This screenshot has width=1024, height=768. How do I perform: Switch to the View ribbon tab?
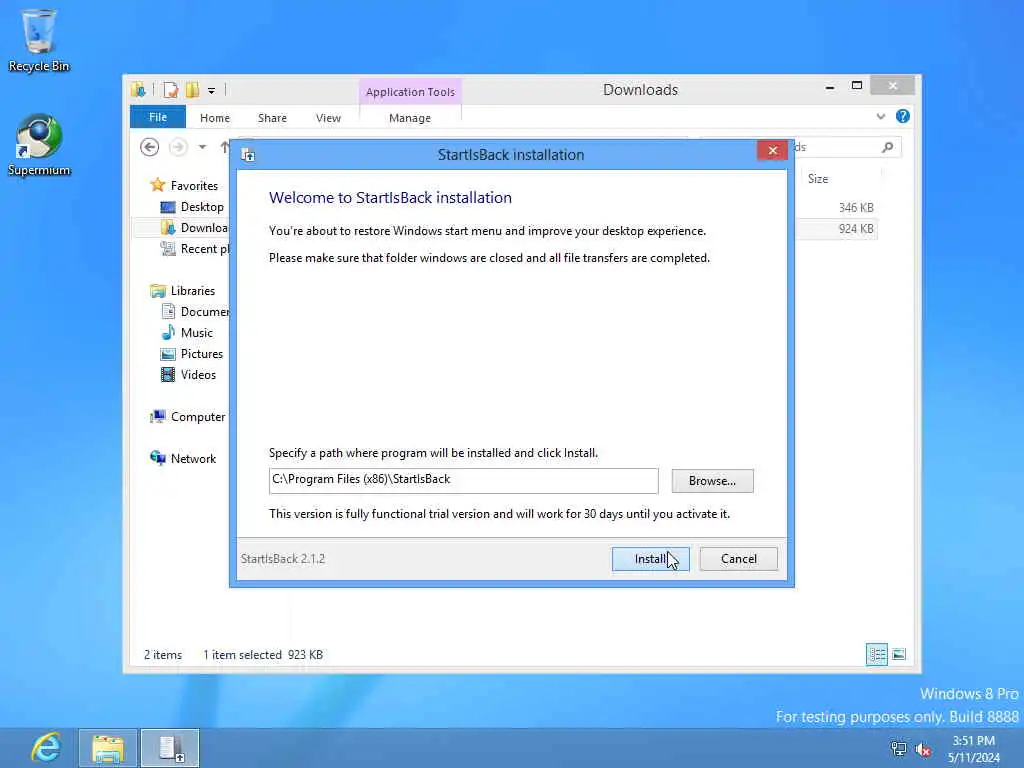328,118
